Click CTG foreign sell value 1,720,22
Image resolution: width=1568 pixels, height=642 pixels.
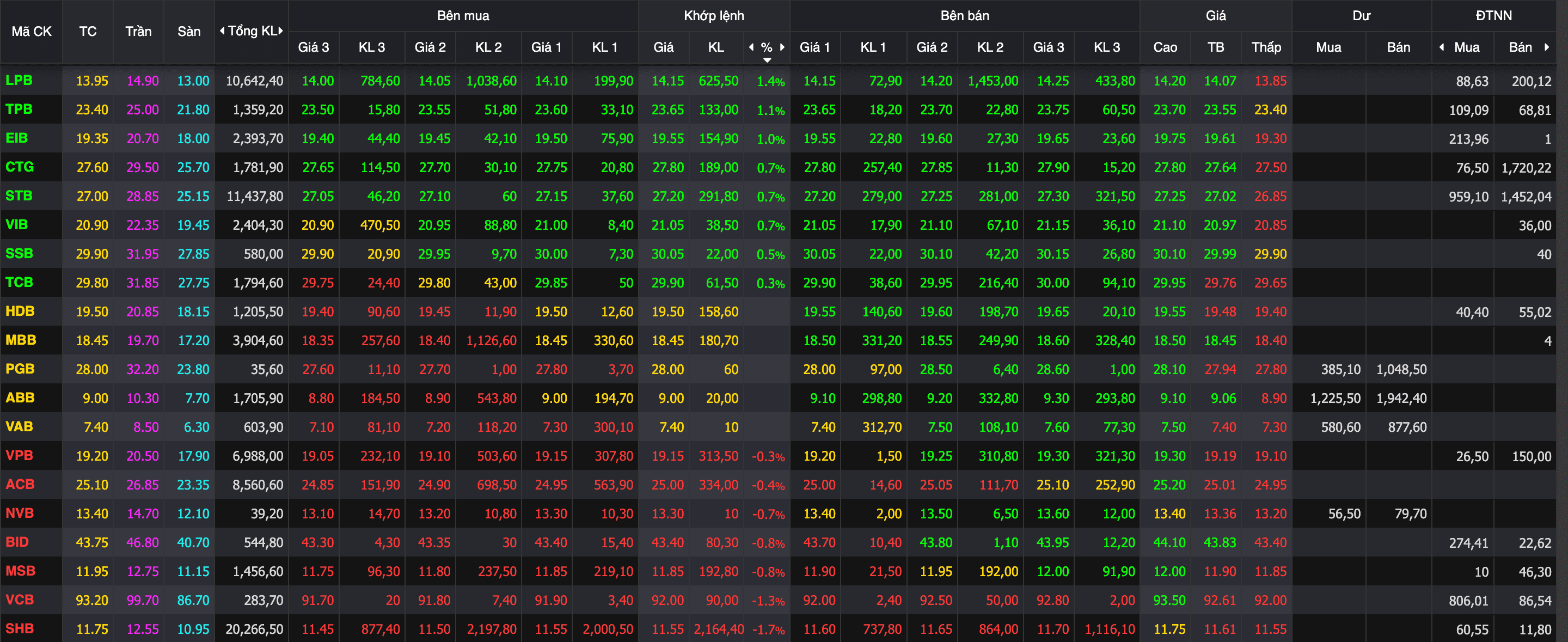1526,168
